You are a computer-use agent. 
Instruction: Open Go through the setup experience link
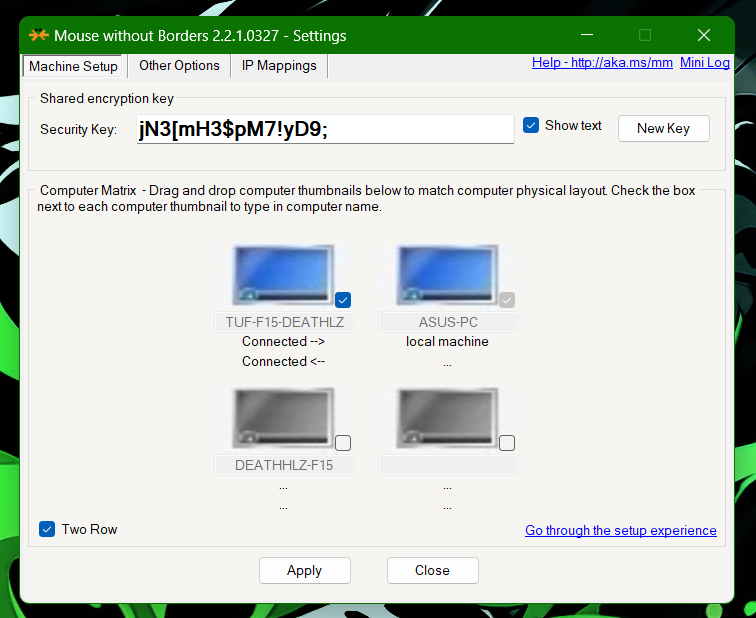(621, 530)
